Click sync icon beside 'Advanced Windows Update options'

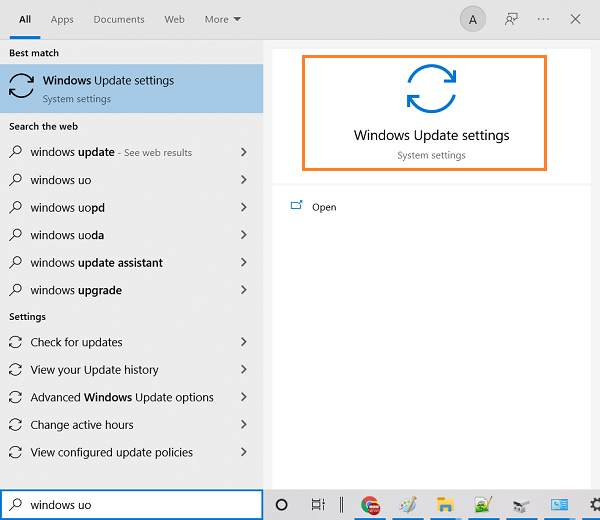pos(15,397)
